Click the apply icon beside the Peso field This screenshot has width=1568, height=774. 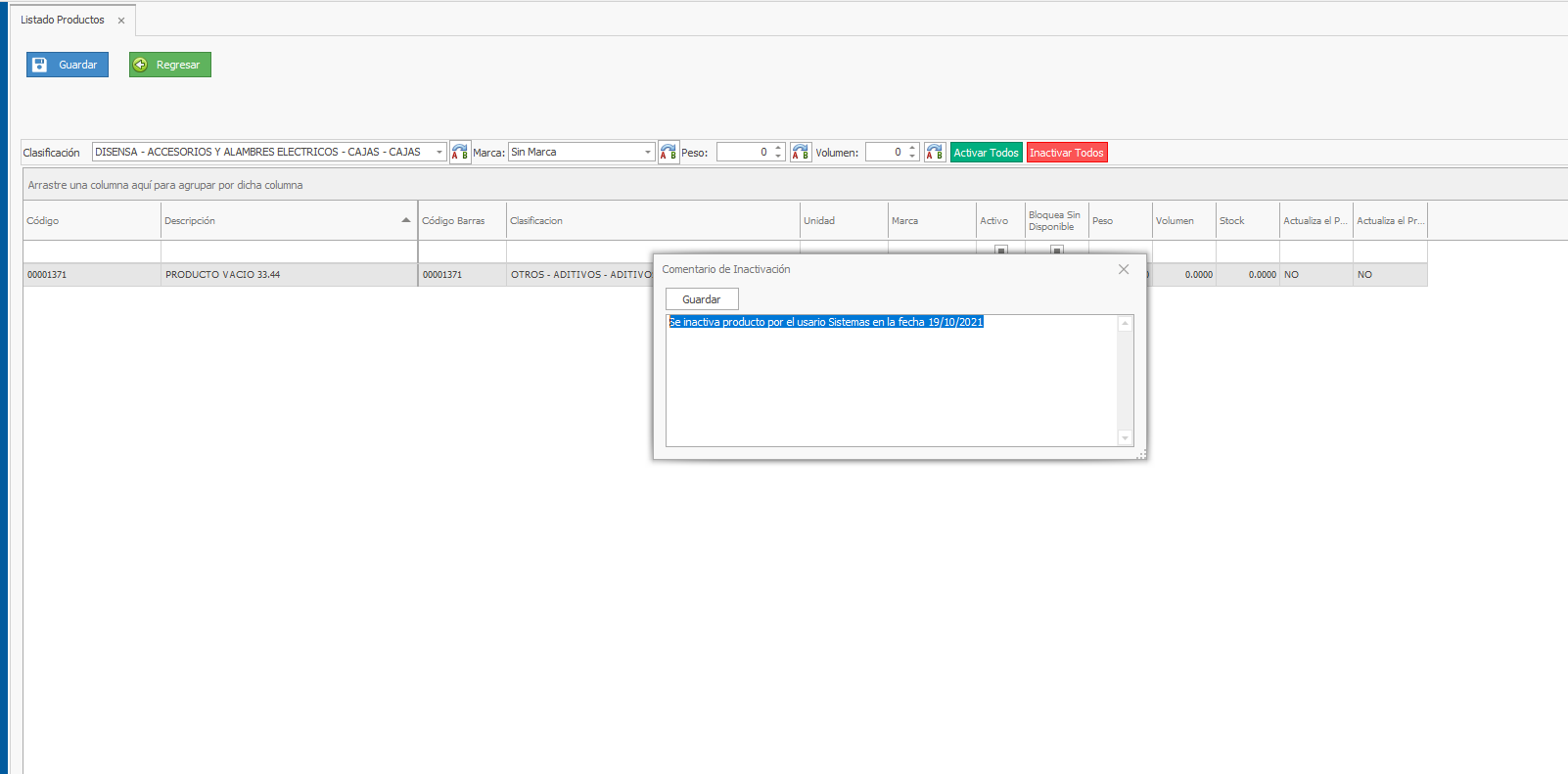(x=800, y=153)
